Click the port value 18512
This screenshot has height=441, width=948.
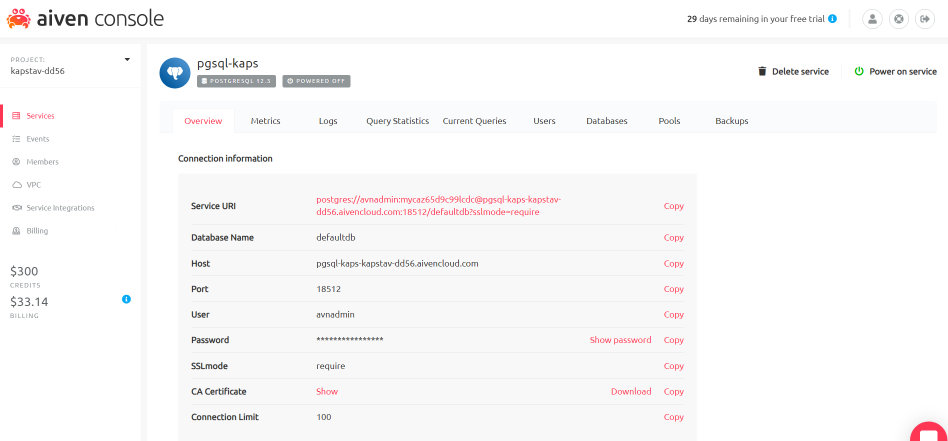pyautogui.click(x=328, y=289)
